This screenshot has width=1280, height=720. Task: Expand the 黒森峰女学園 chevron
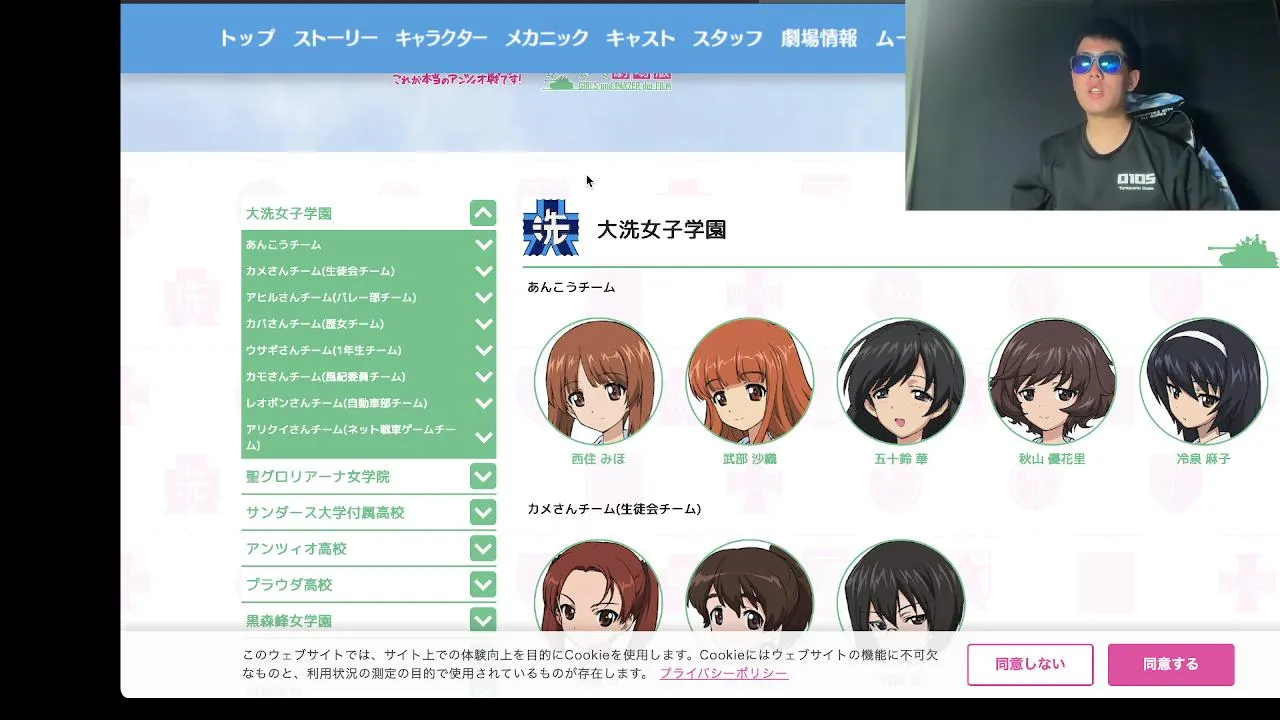pyautogui.click(x=483, y=621)
